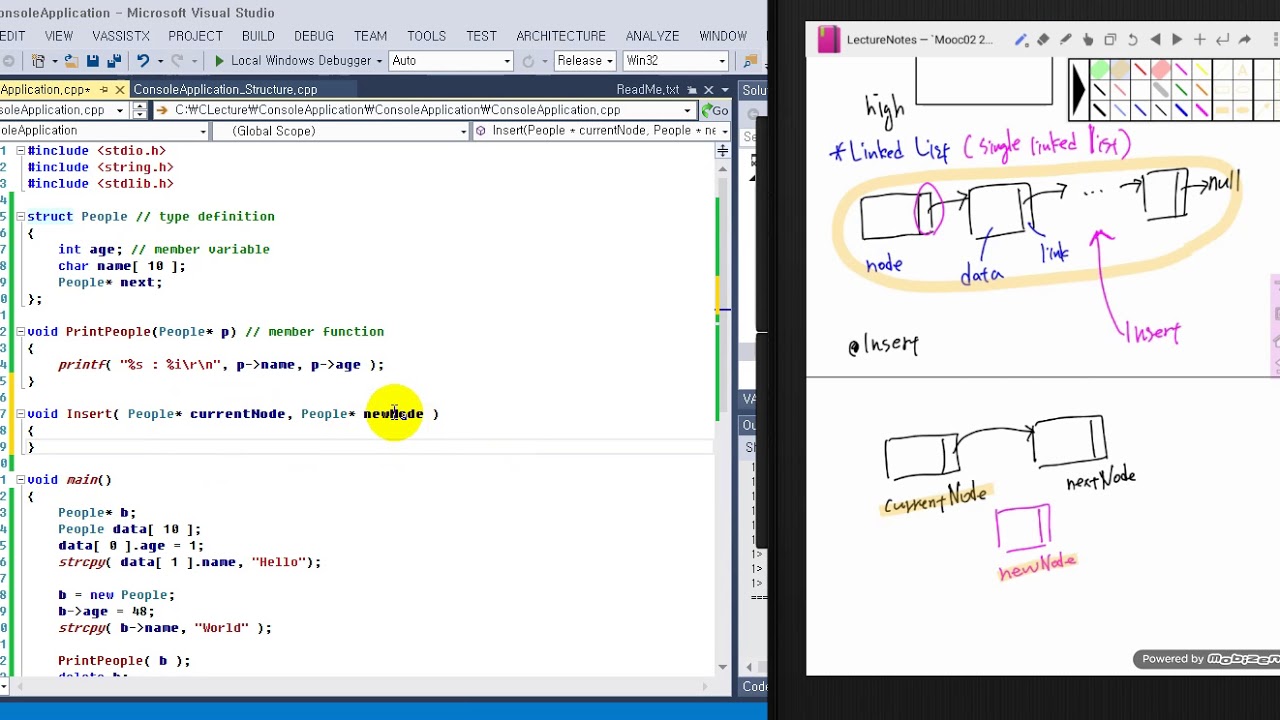
Task: Toggle pin on ReadMe.txt tab
Action: [692, 90]
